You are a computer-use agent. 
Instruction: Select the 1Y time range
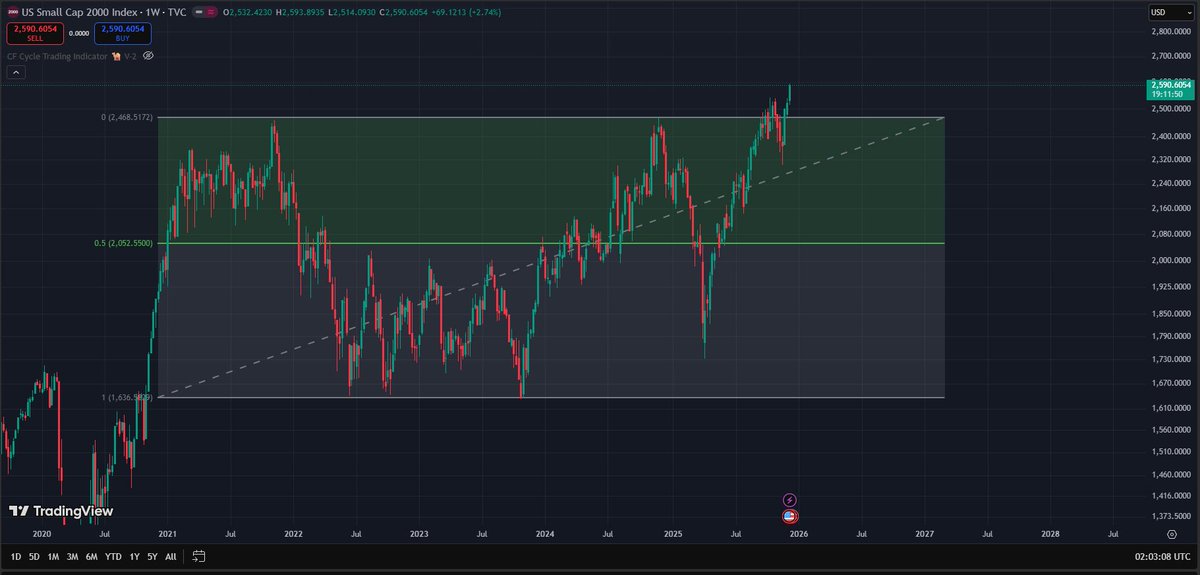coord(134,556)
